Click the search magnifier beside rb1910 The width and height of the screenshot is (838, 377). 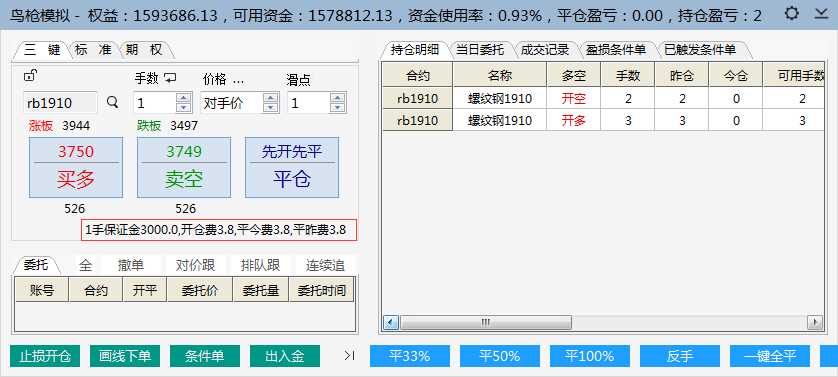(112, 102)
